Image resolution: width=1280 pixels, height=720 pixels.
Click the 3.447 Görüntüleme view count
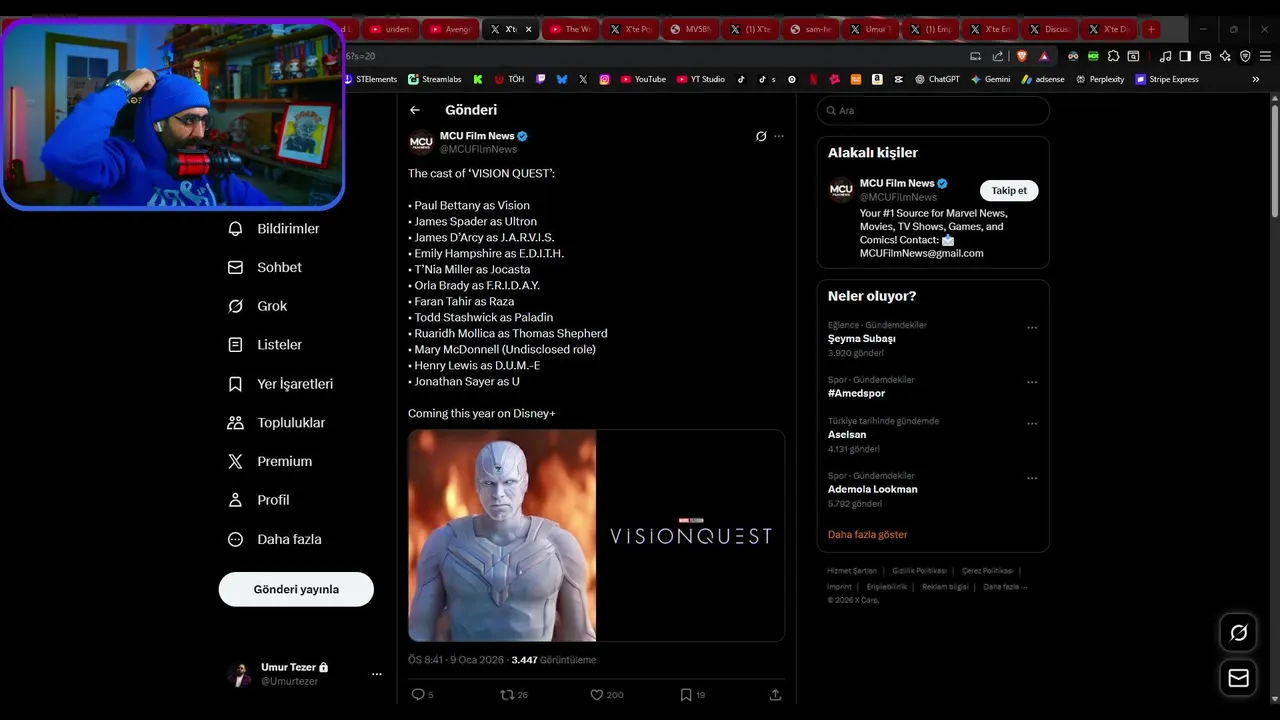(553, 660)
